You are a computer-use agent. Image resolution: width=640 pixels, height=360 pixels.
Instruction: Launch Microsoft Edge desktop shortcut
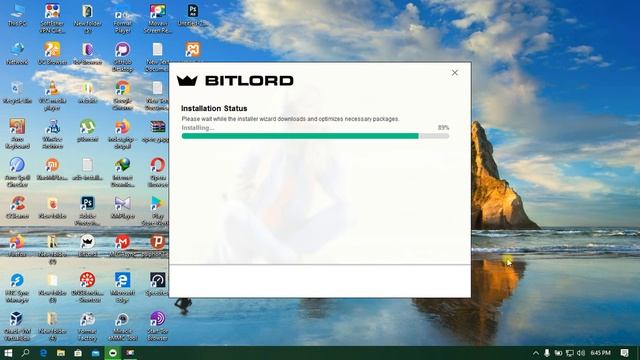click(x=122, y=287)
